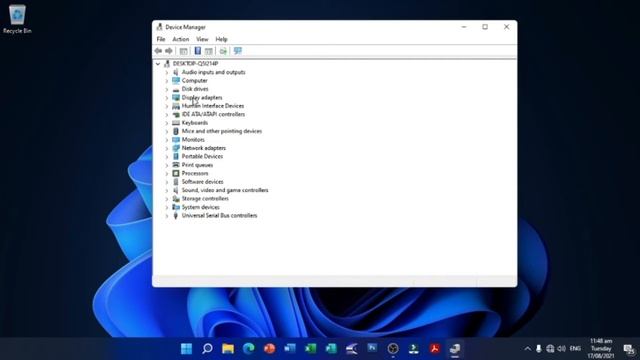This screenshot has height=360, width=640.
Task: Open the Action menu
Action: (180, 39)
